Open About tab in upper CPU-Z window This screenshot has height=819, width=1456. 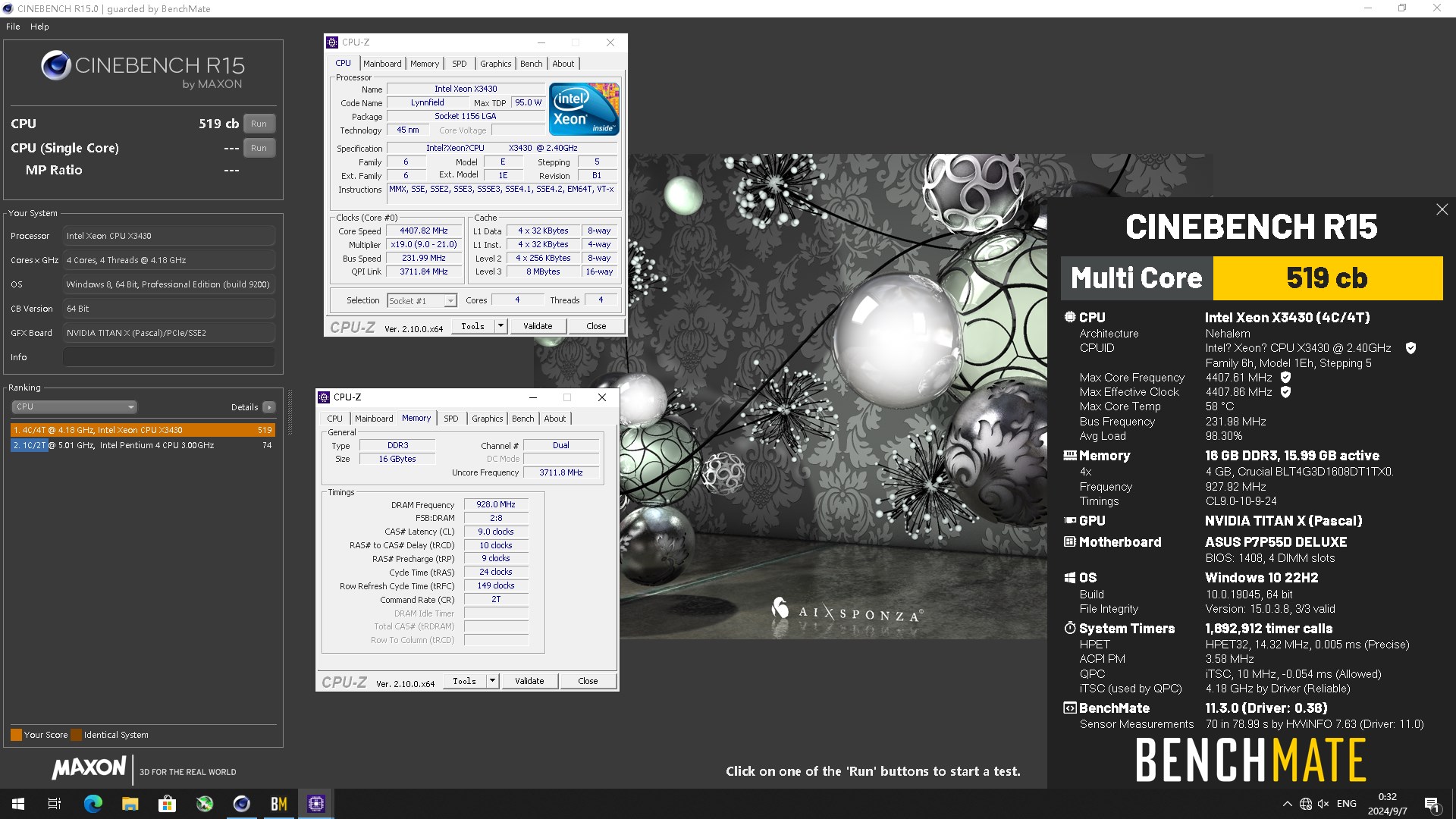pos(563,64)
